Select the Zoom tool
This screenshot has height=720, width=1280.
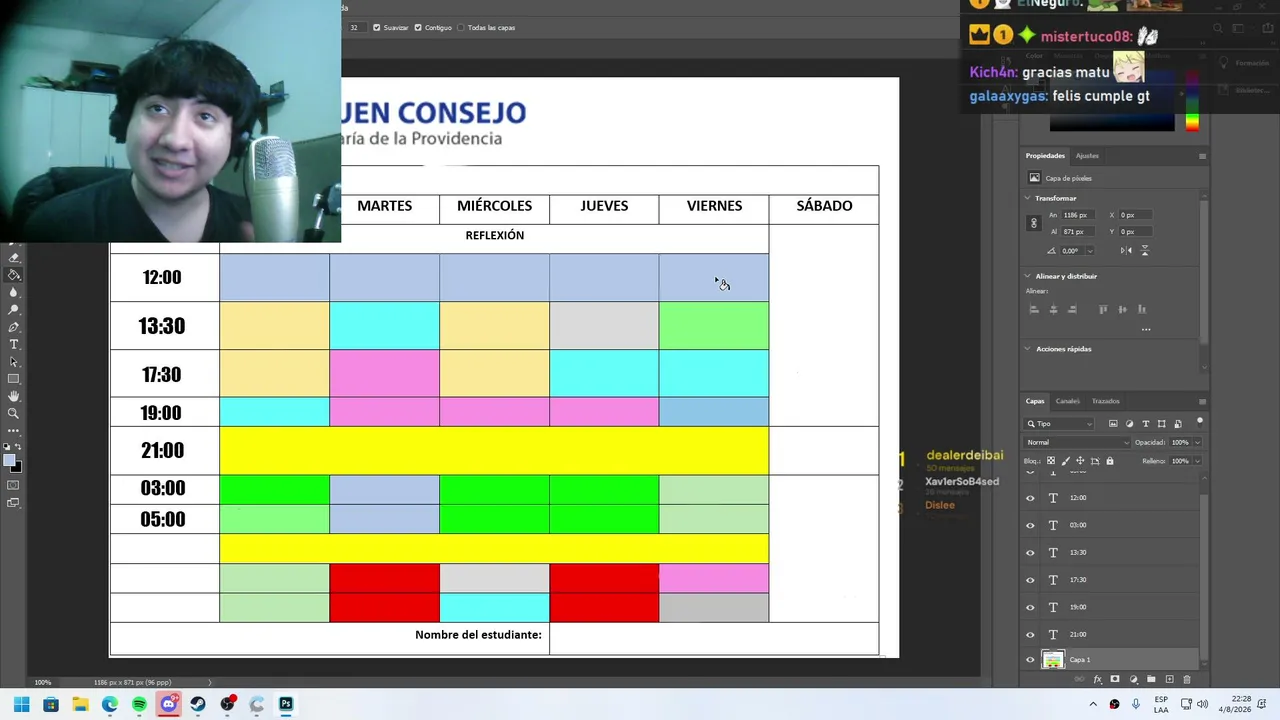[14, 413]
